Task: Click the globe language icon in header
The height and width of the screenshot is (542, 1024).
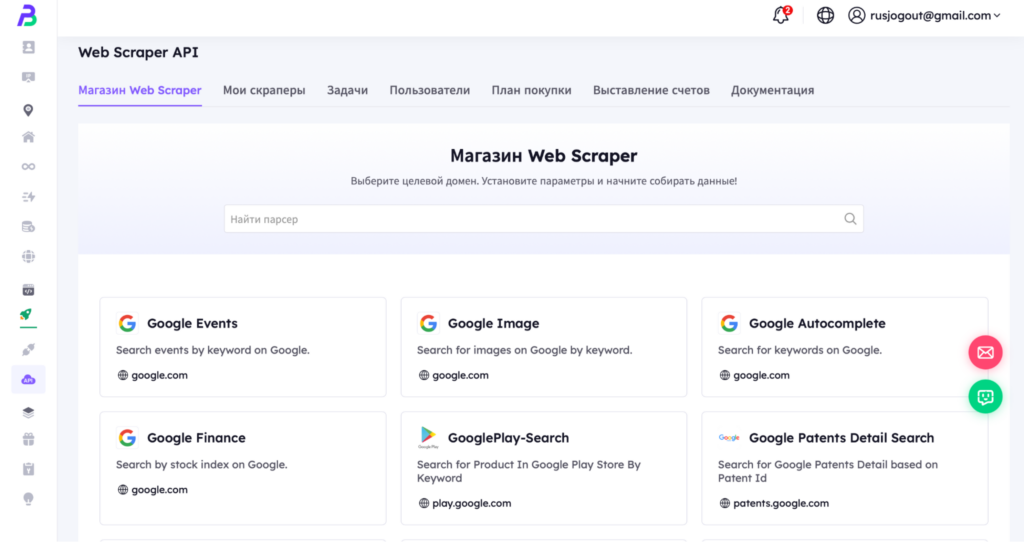Action: tap(825, 15)
